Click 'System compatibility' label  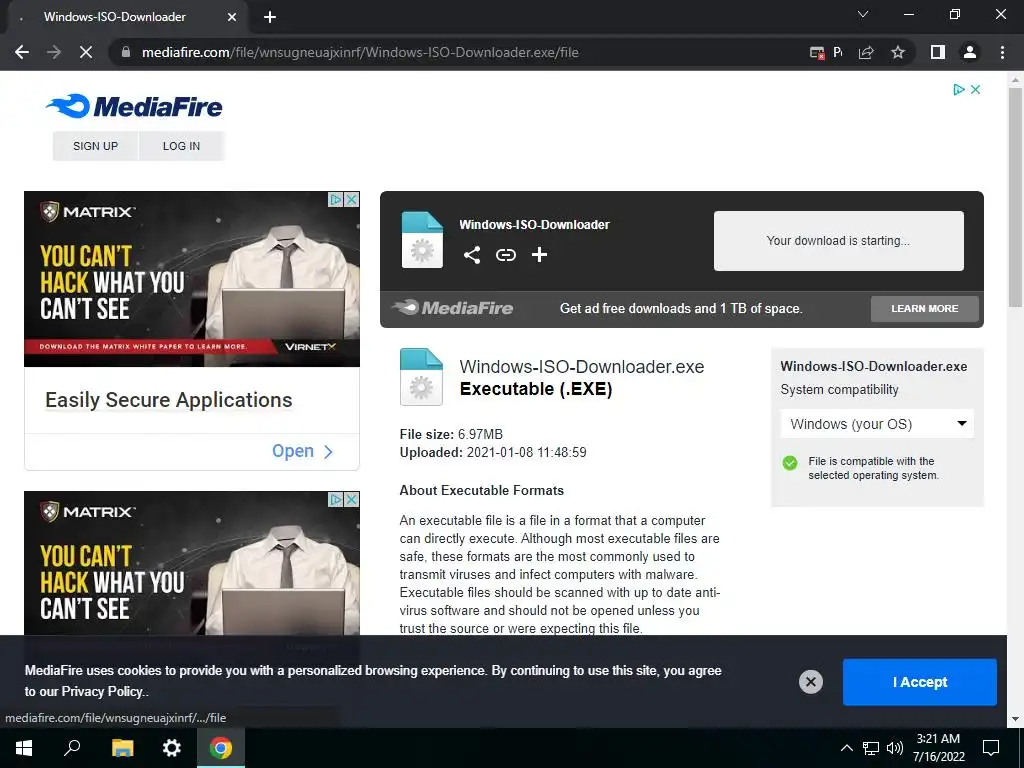coord(839,390)
